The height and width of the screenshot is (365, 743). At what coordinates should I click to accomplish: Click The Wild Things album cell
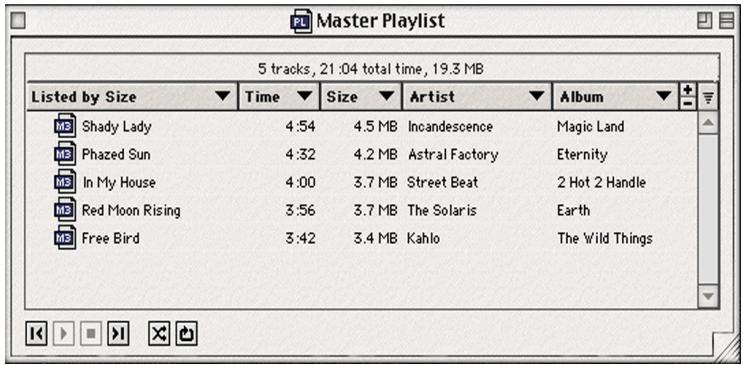pyautogui.click(x=605, y=238)
